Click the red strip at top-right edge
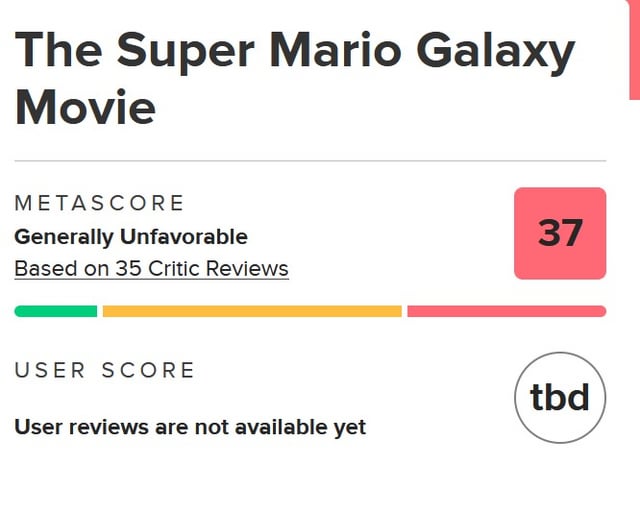 634,48
